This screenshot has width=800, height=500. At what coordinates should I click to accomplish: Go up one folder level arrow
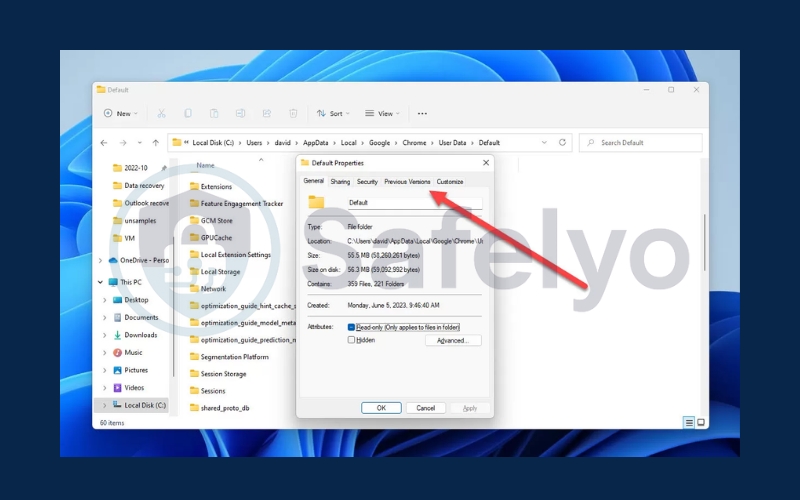point(156,143)
